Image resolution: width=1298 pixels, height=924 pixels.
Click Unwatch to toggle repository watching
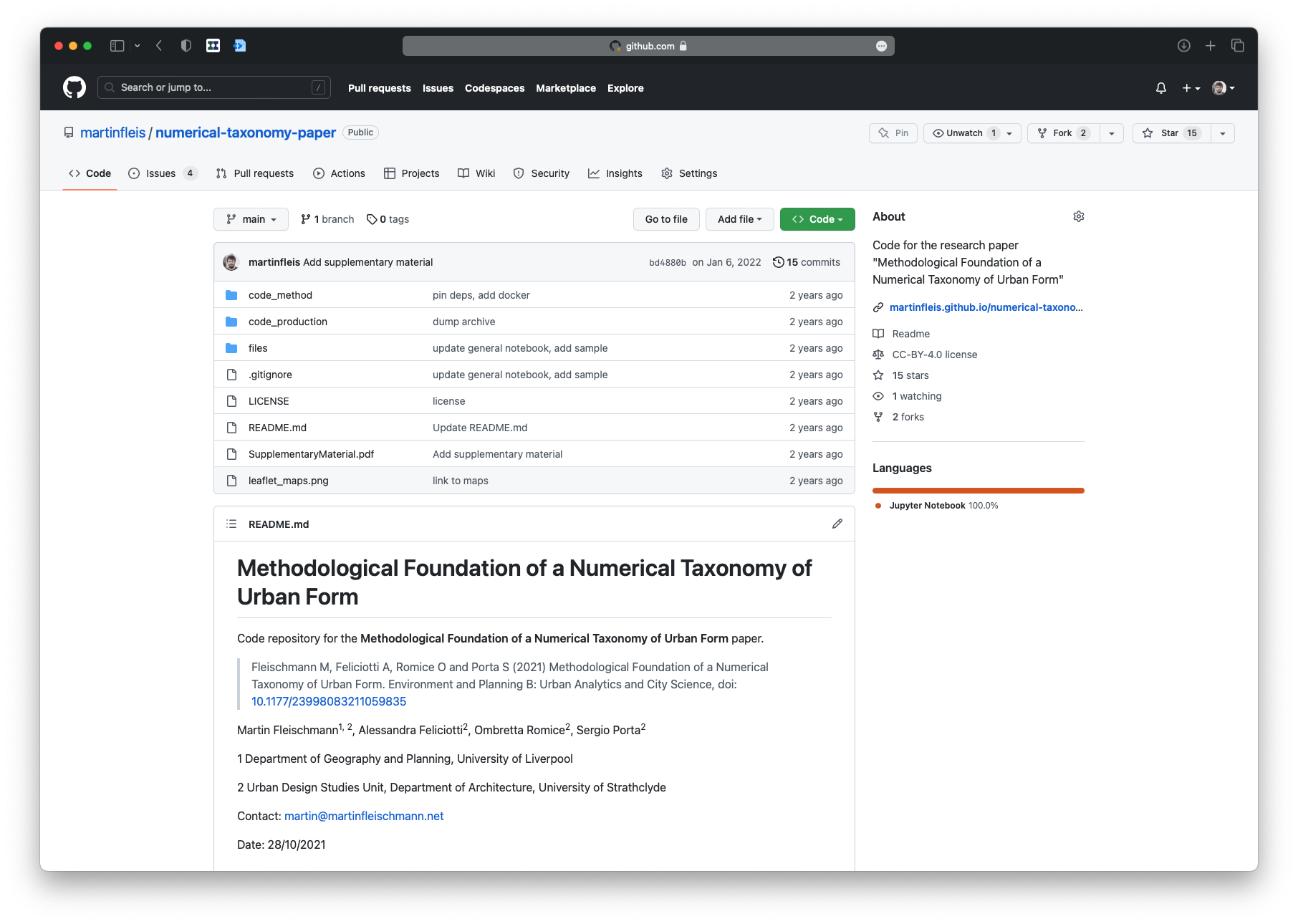pos(963,133)
